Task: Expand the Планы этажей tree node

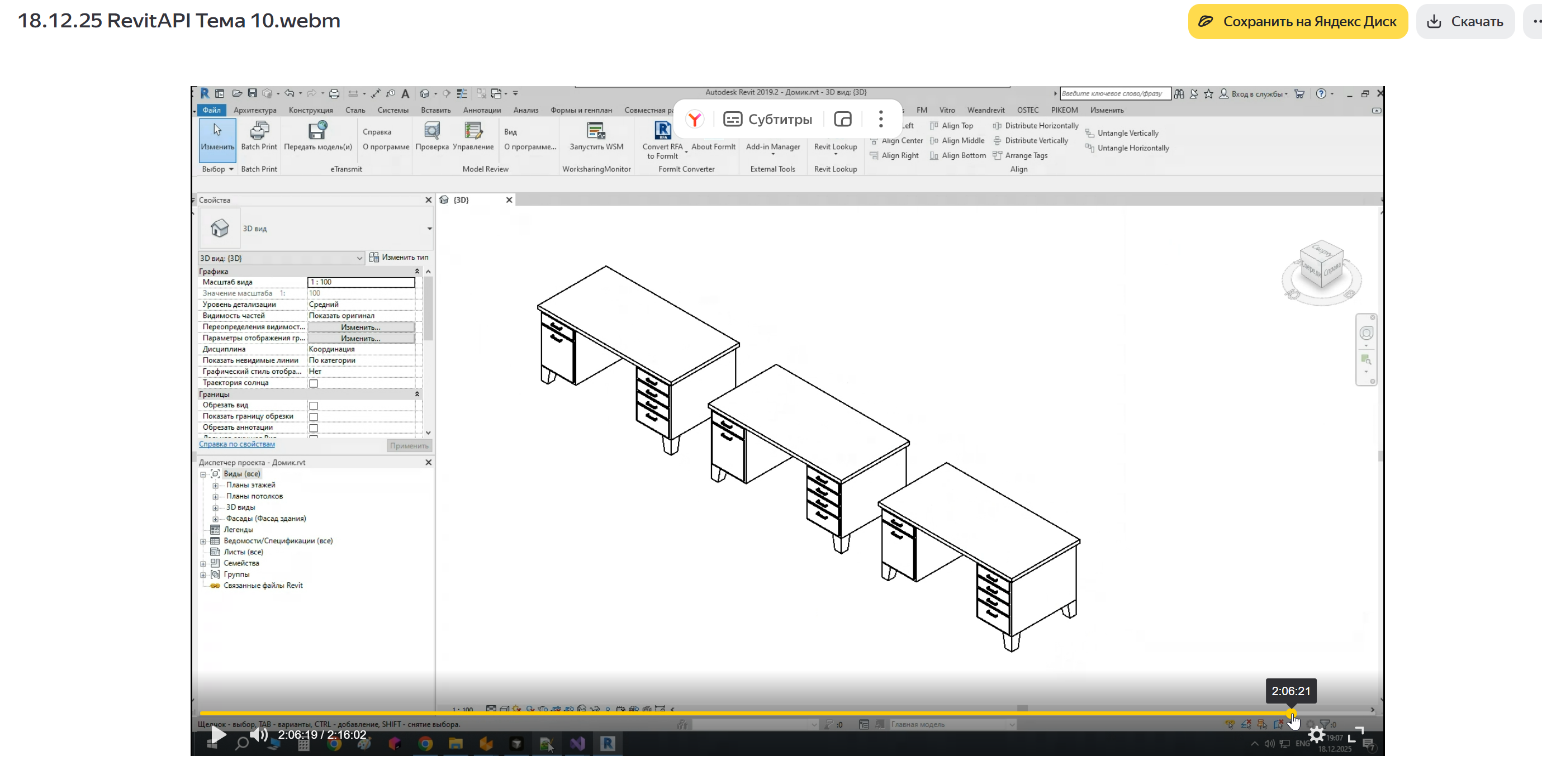Action: [216, 486]
